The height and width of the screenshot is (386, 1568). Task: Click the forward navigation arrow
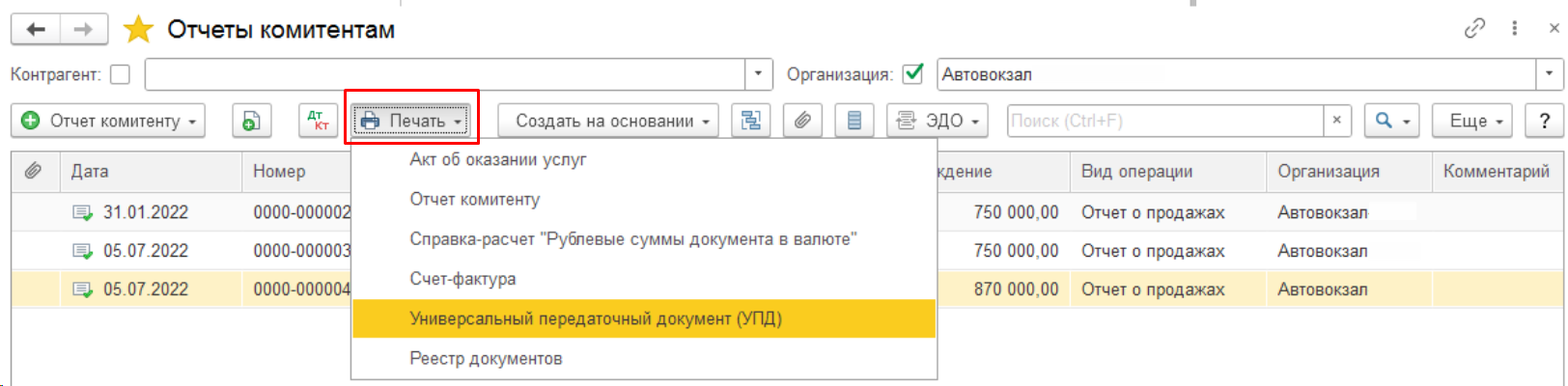(x=84, y=30)
